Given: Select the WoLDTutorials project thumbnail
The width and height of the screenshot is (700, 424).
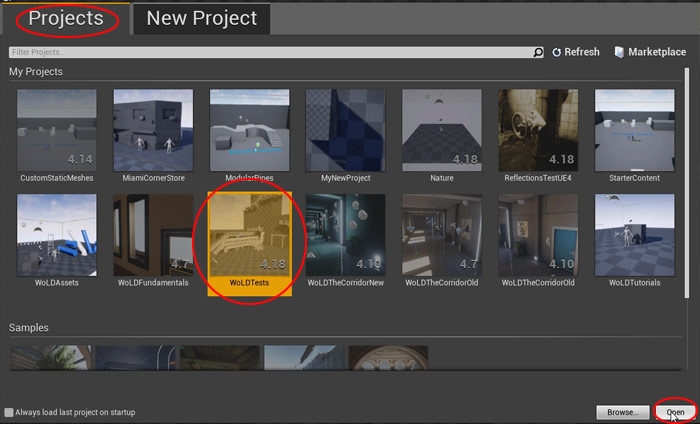Looking at the screenshot, I should 634,234.
